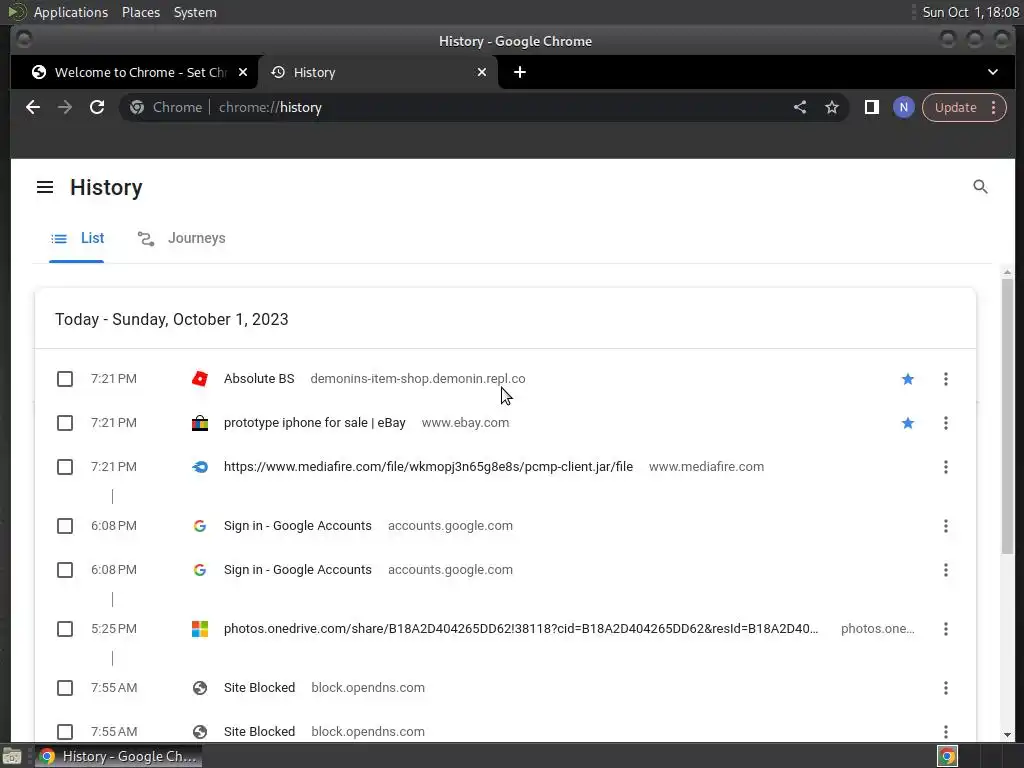
Task: Select the History browser tab
Action: (379, 72)
